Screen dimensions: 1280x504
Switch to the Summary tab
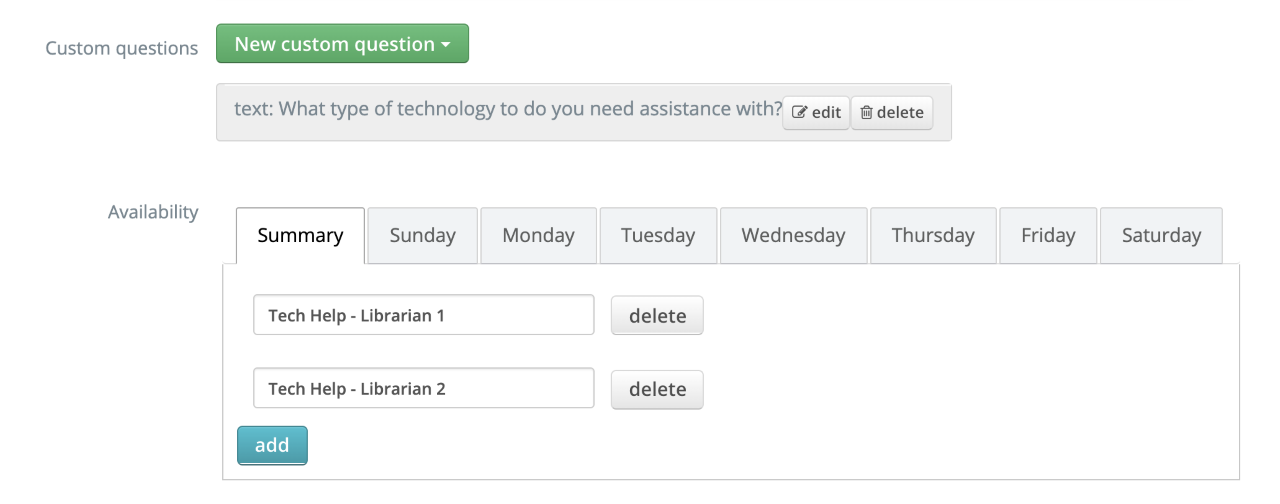[300, 236]
